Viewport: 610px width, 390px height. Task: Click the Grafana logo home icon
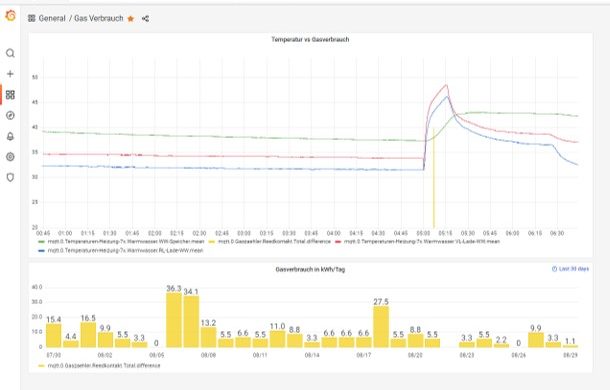click(x=11, y=16)
